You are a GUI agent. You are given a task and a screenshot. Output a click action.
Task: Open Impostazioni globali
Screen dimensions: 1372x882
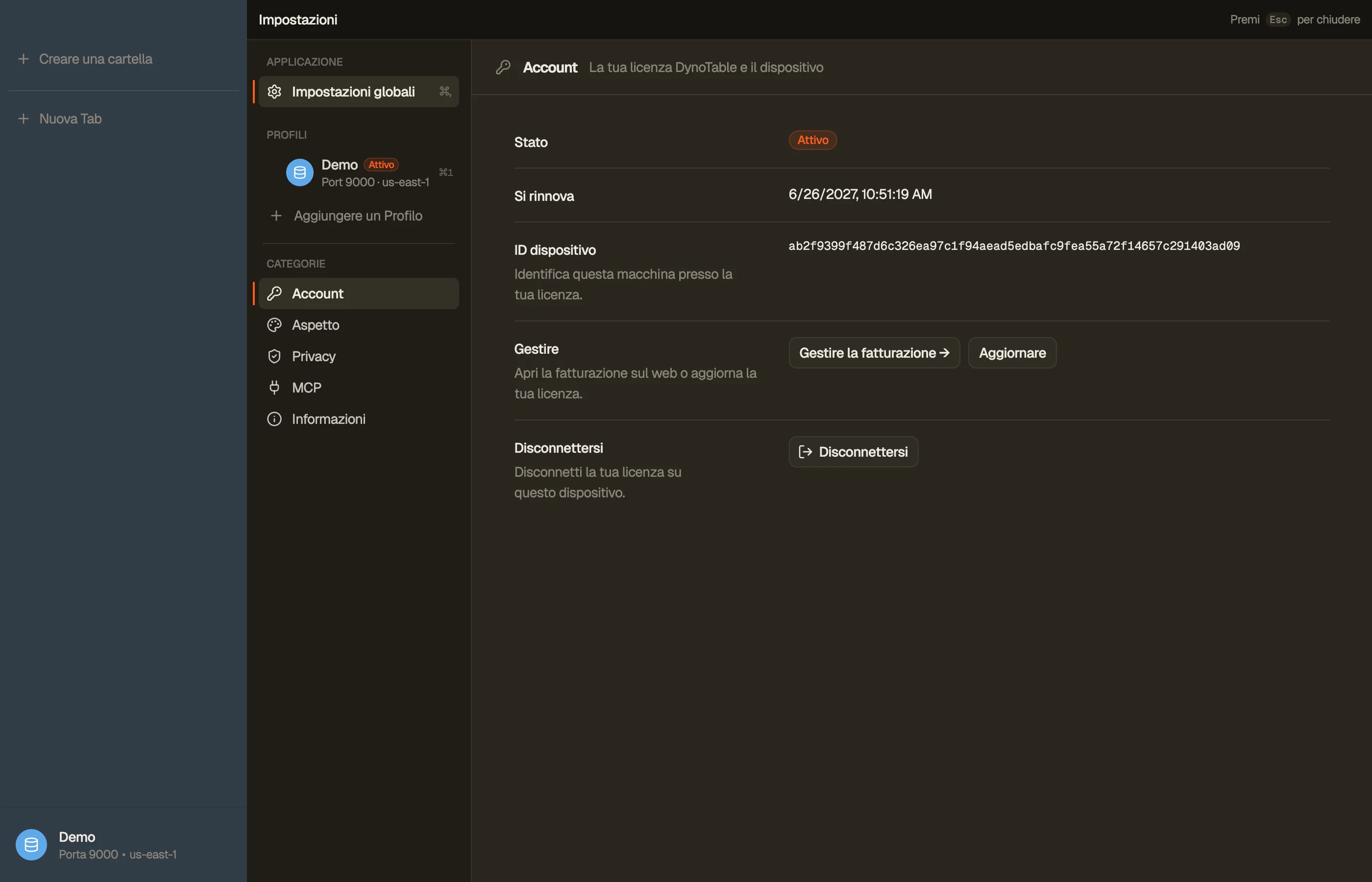click(x=359, y=92)
